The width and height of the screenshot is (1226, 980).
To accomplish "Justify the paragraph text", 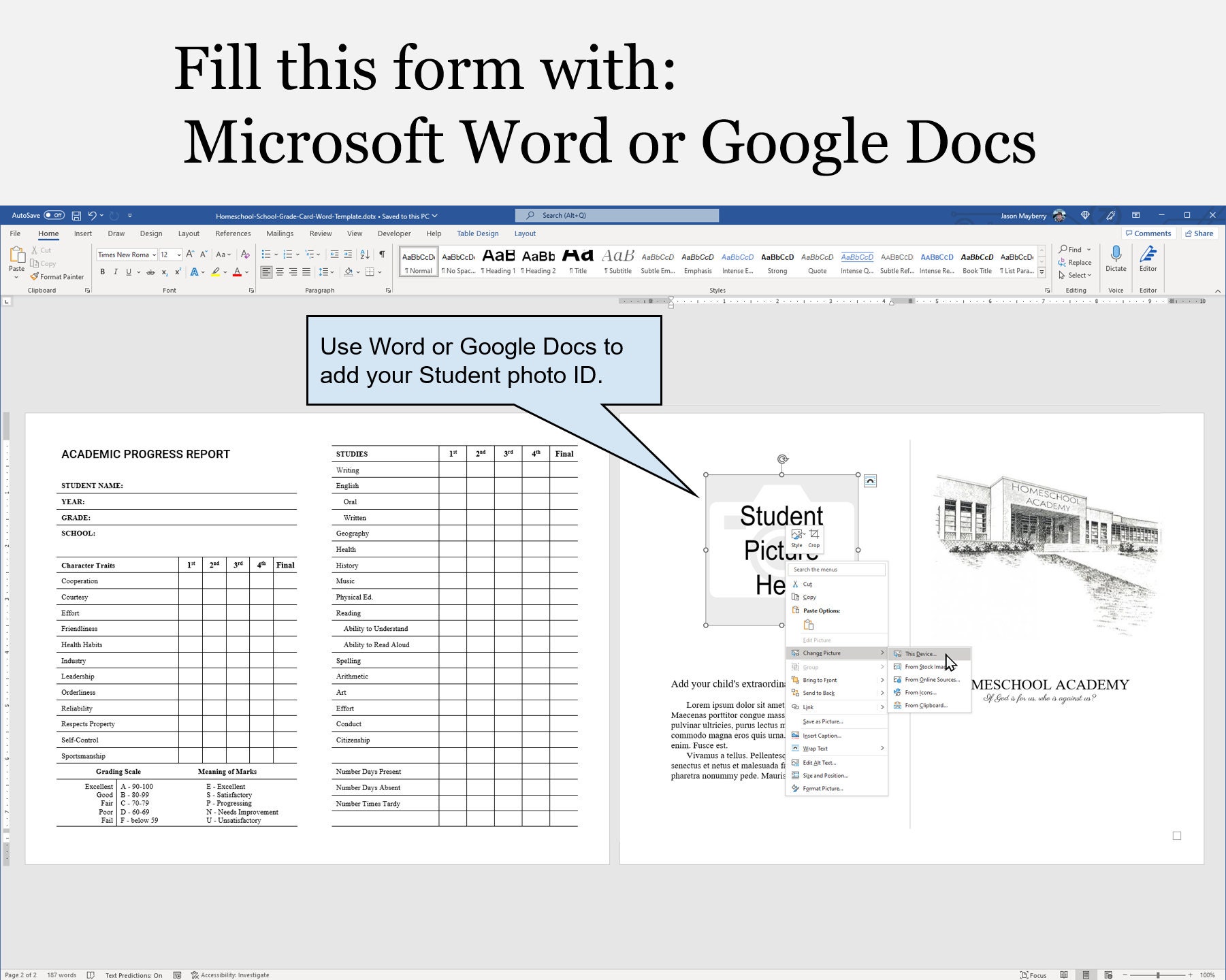I will [306, 272].
